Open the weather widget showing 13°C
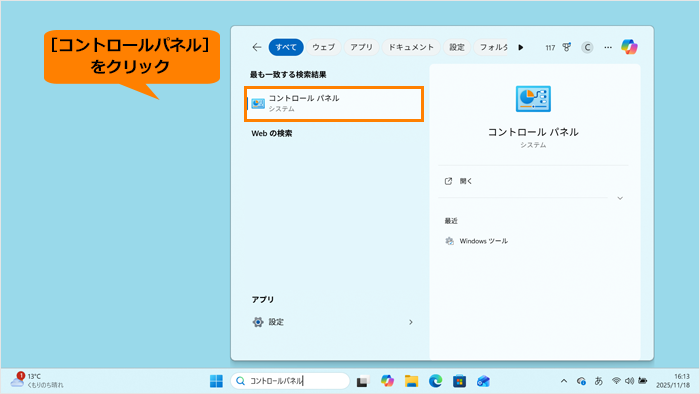 coord(37,381)
